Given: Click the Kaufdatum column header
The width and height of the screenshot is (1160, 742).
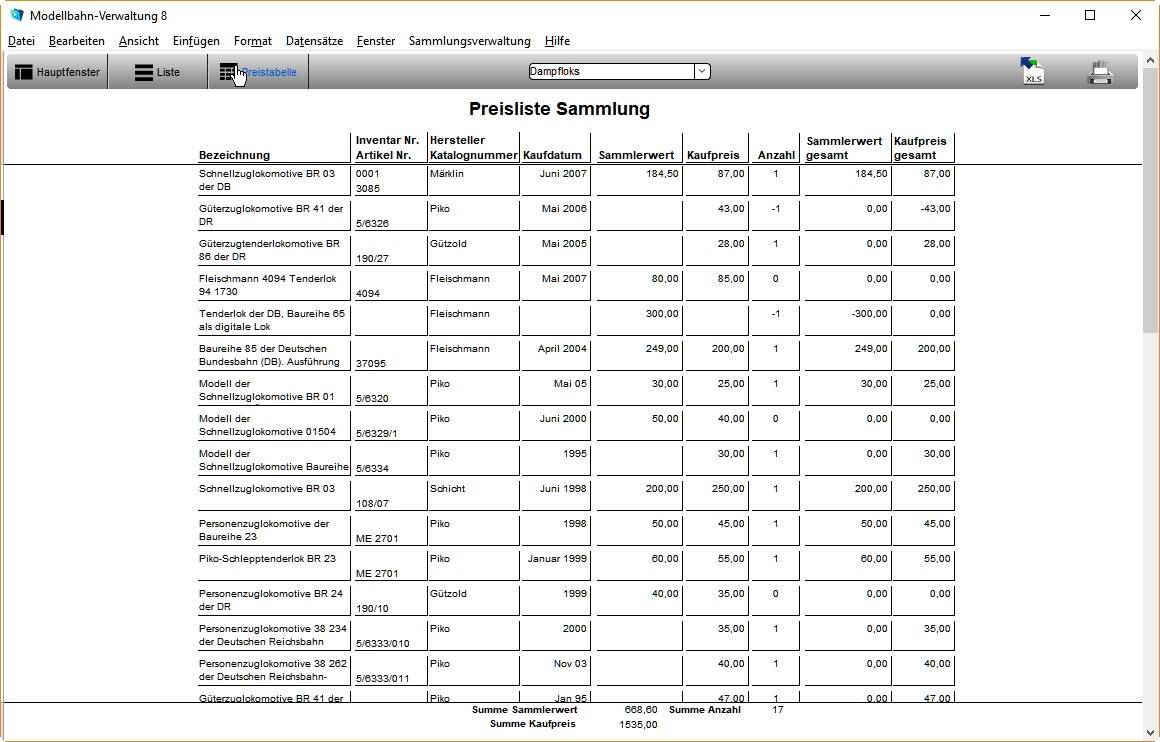Looking at the screenshot, I should tap(552, 155).
